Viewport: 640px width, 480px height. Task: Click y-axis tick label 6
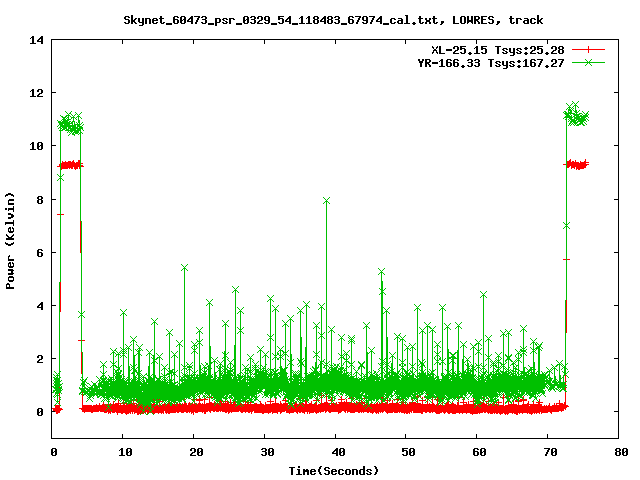tap(40, 253)
